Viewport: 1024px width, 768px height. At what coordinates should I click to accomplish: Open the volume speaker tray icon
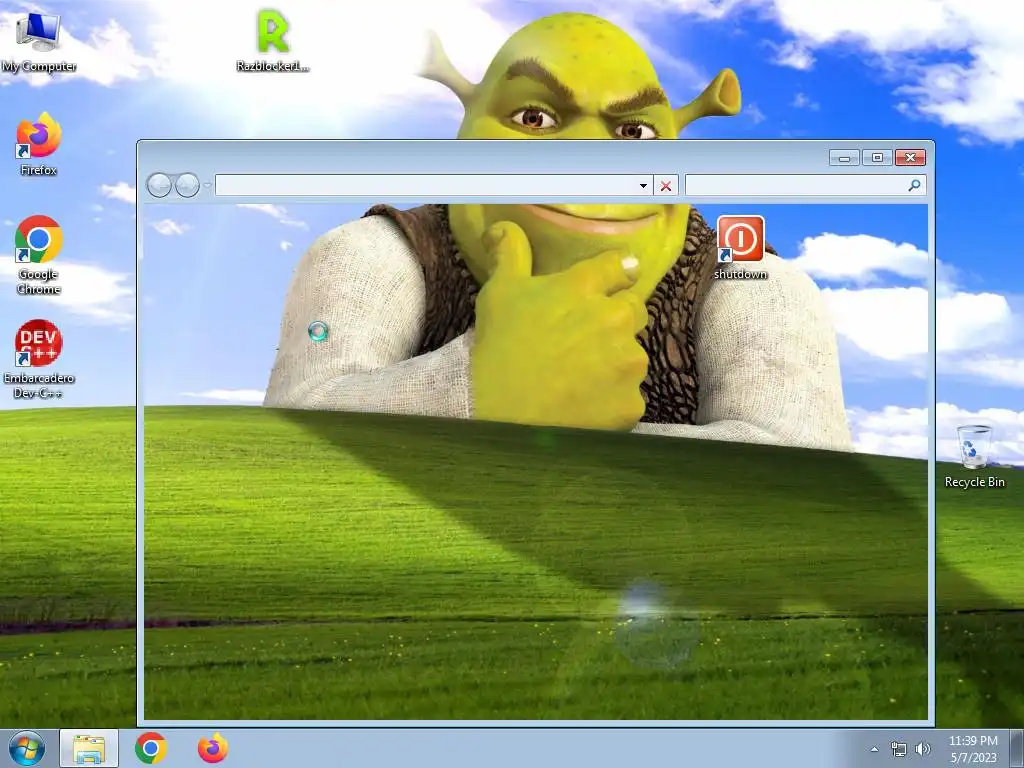(923, 749)
